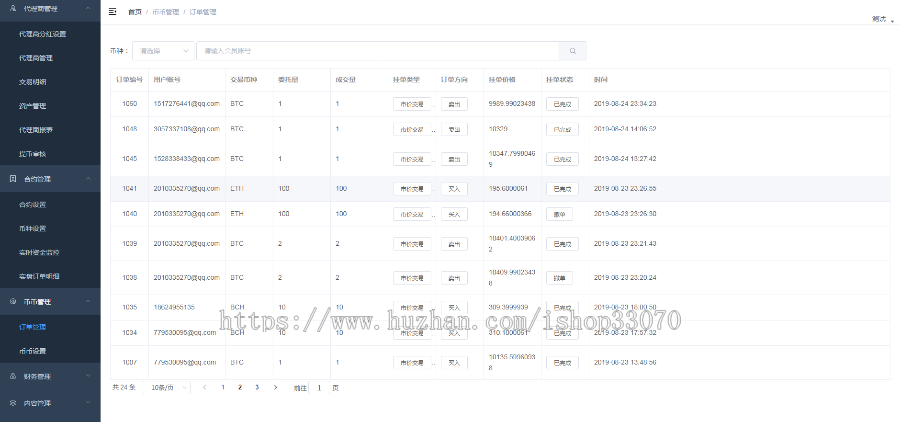
Task: Click 撤单 status tag in order 1040 row
Action: click(559, 214)
